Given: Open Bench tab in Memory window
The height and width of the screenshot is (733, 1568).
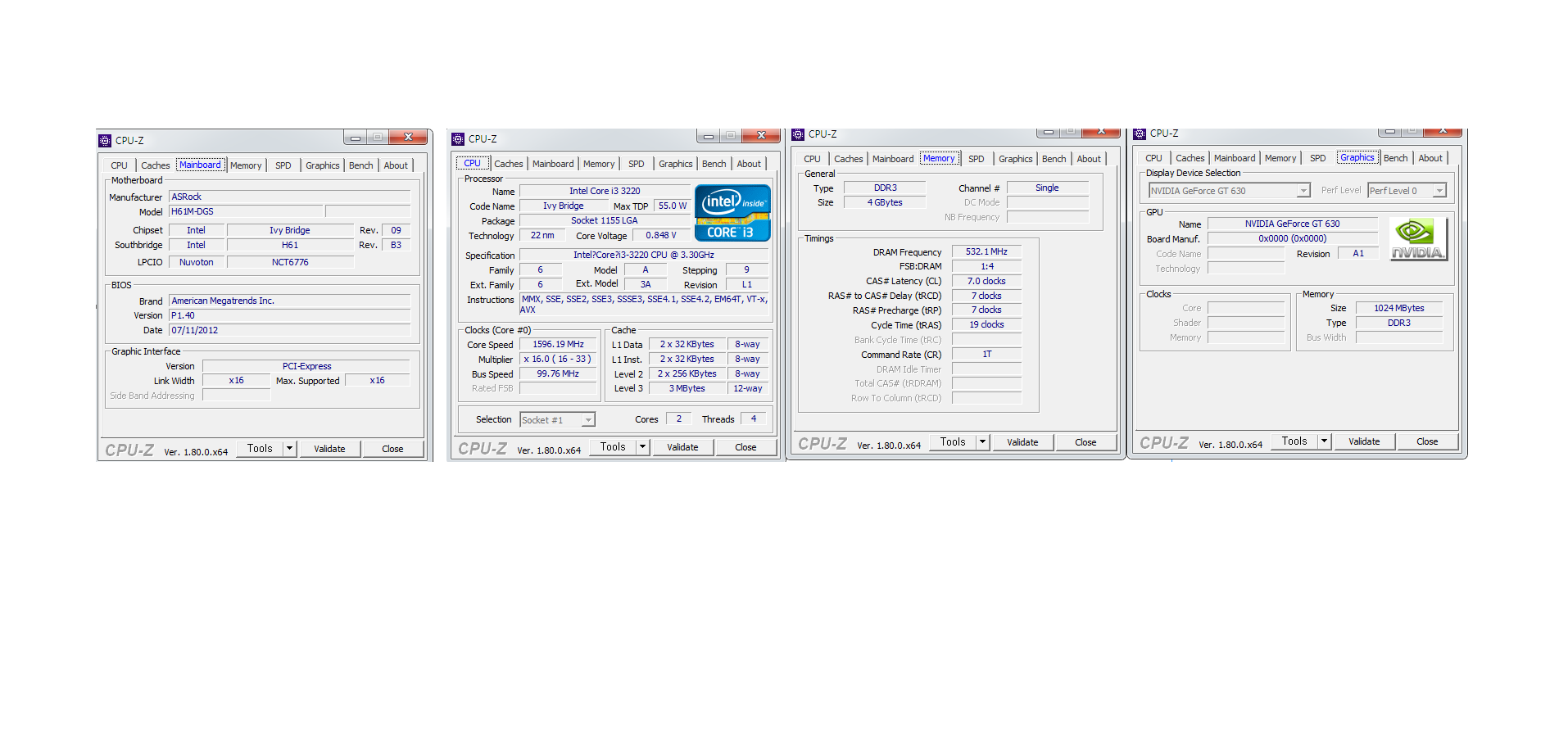Looking at the screenshot, I should tap(1054, 159).
